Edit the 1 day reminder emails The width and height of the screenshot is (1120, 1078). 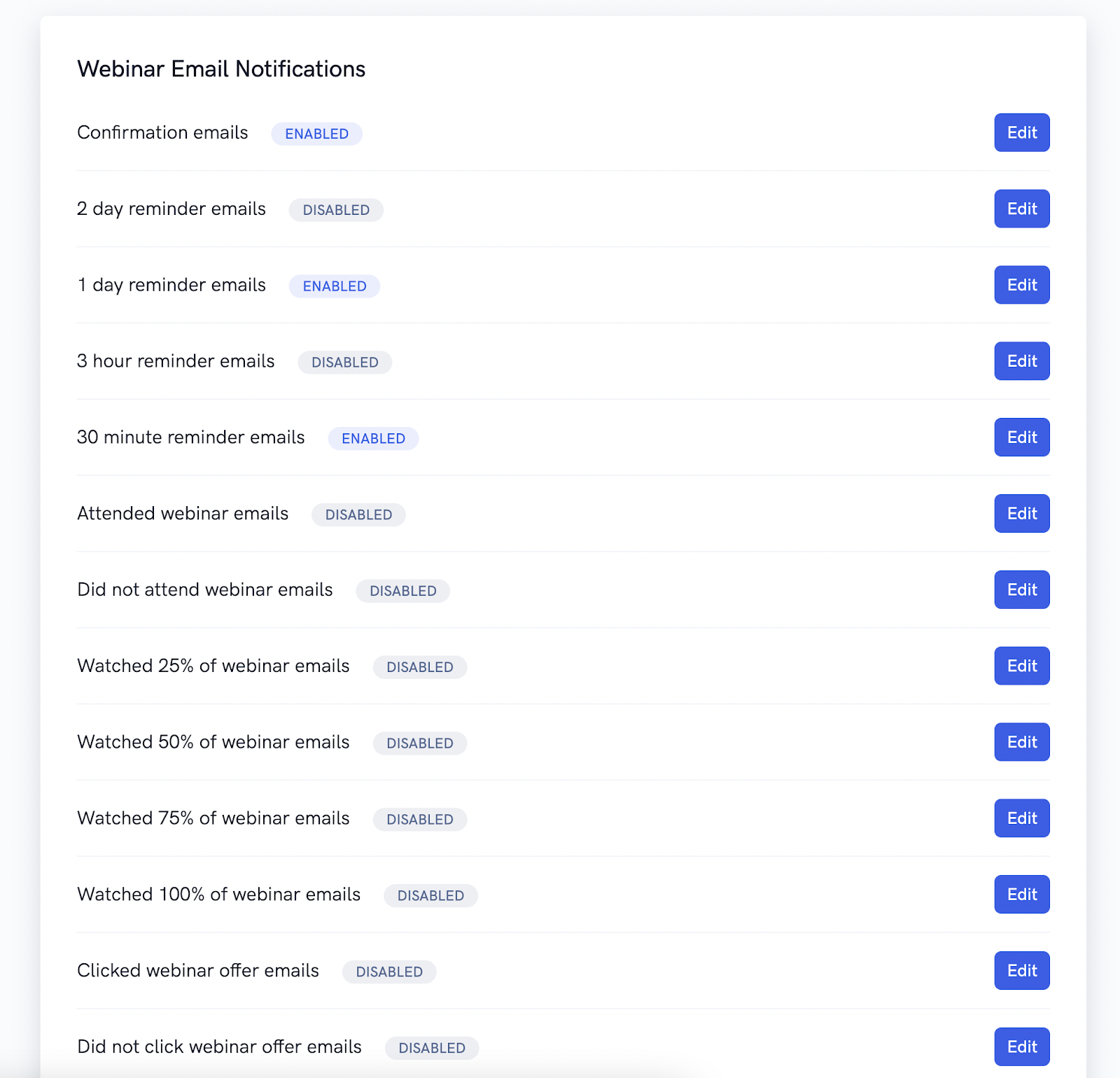1022,285
